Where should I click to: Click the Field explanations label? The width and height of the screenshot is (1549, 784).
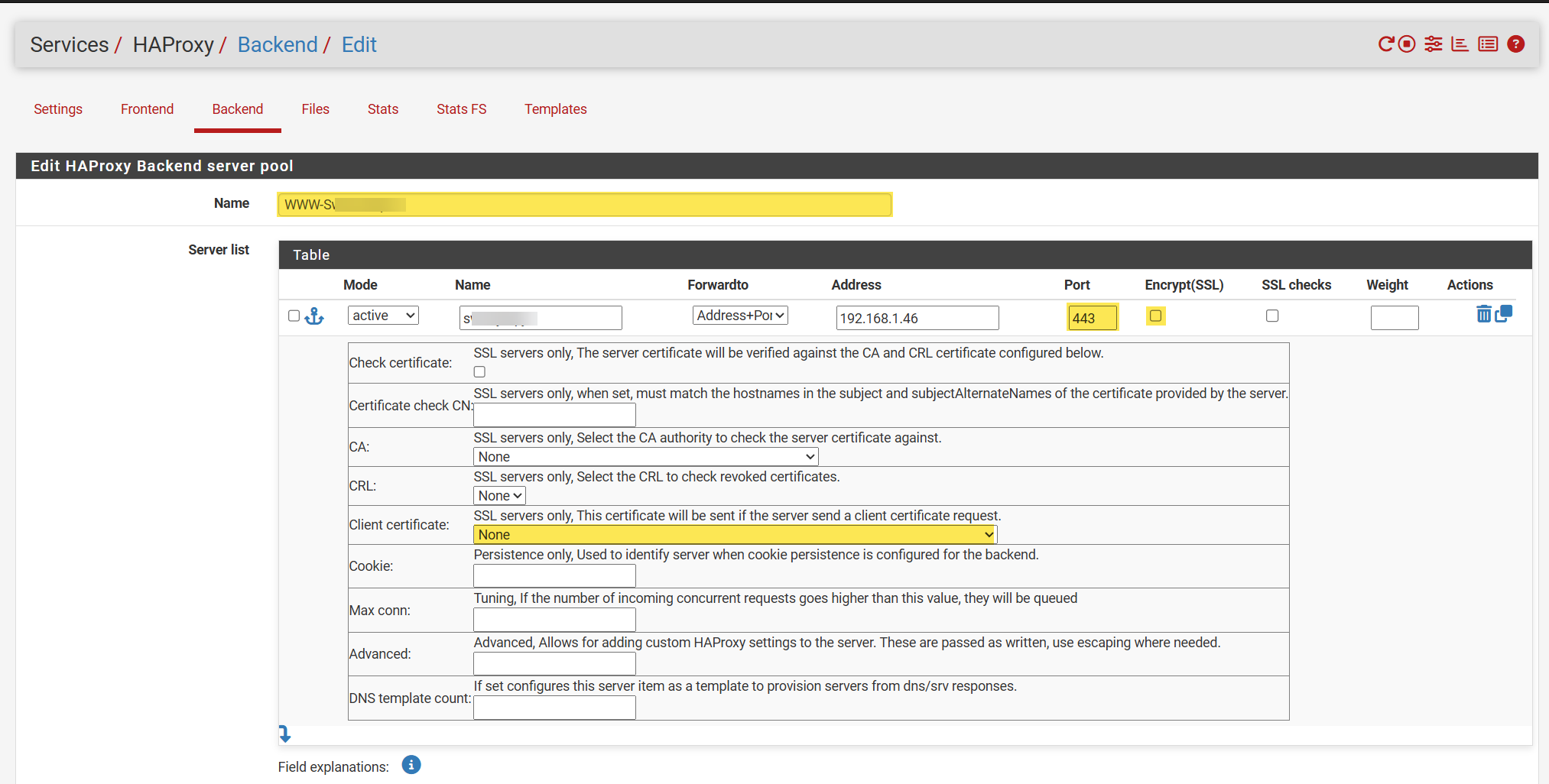pyautogui.click(x=333, y=766)
